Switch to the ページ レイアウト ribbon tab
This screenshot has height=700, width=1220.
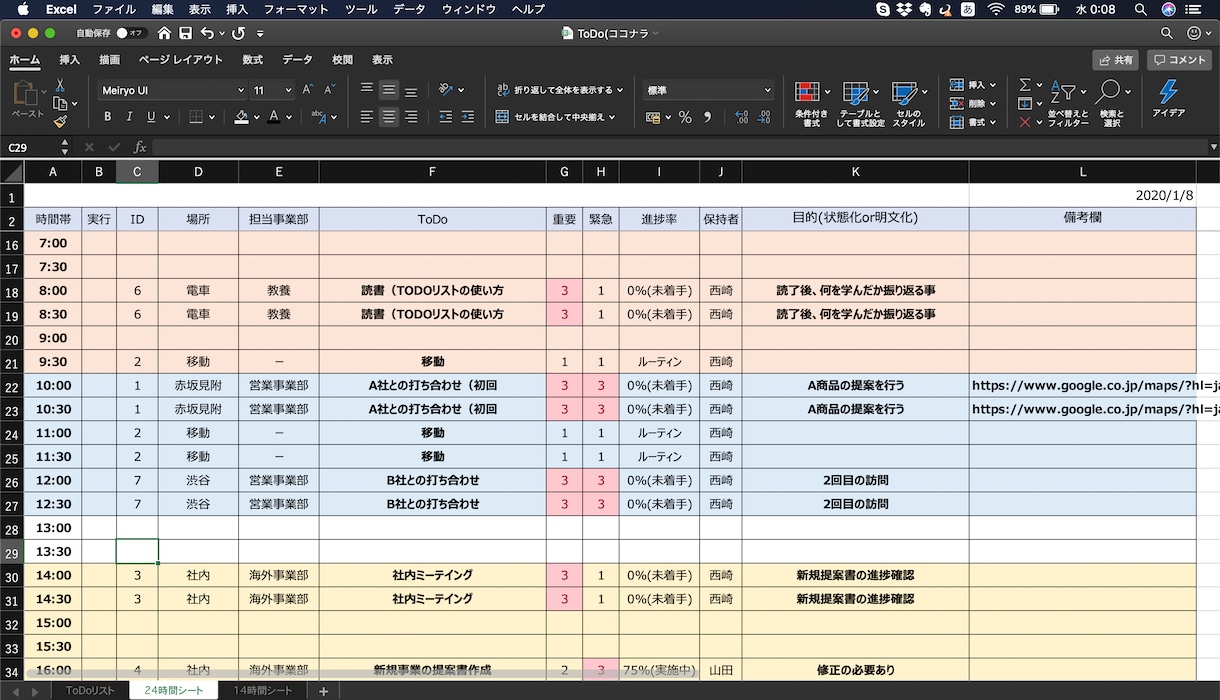[181, 60]
